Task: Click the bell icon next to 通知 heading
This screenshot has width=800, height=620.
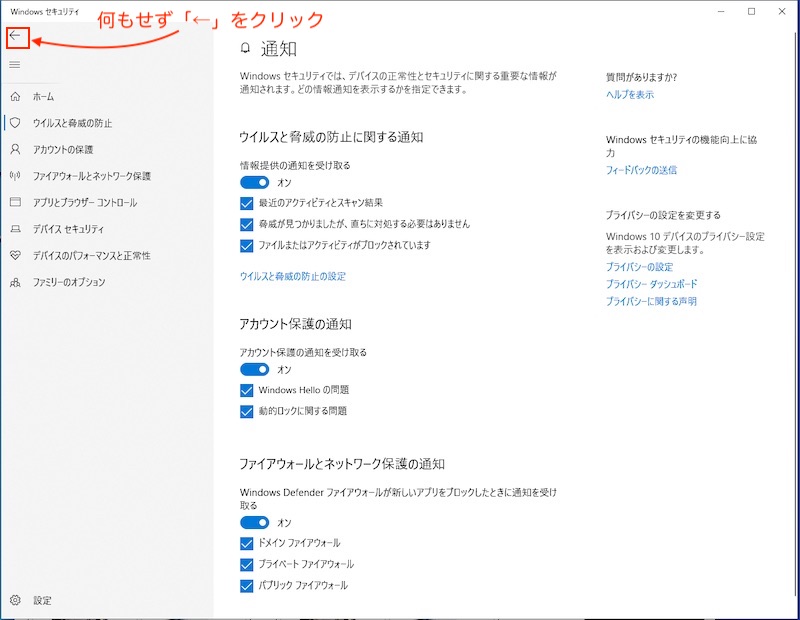Action: tap(245, 48)
